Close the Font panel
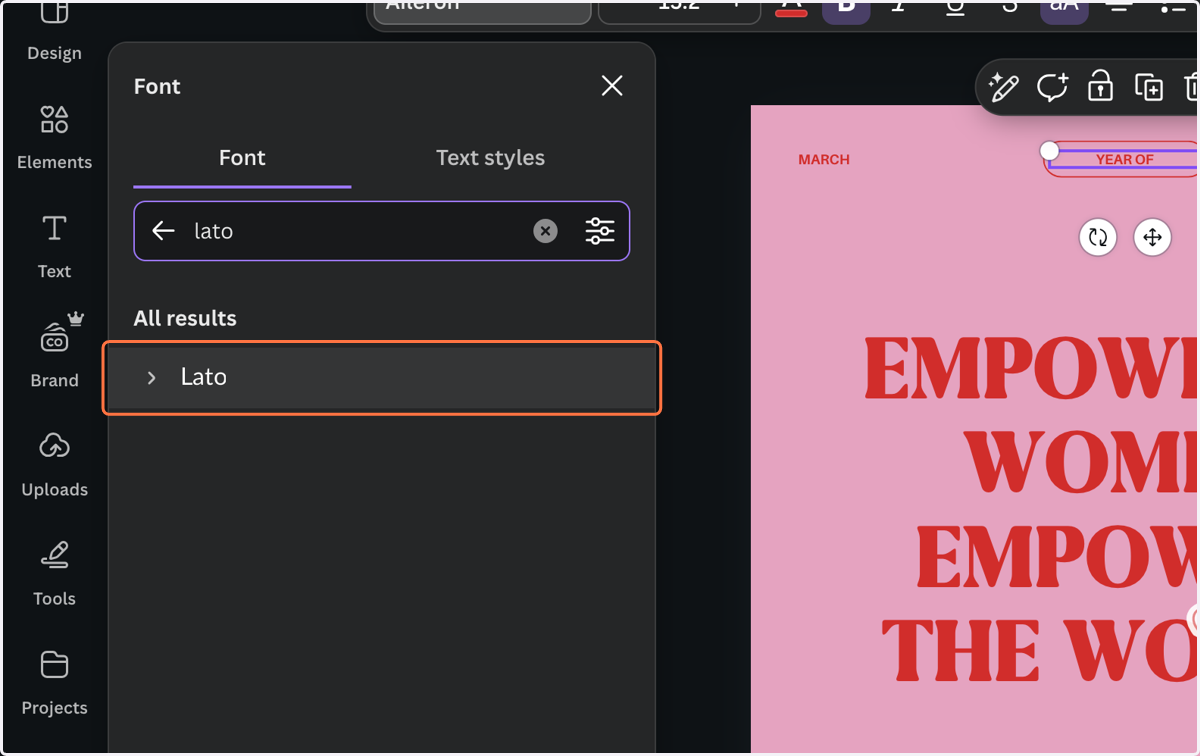The image size is (1200, 756). click(612, 86)
